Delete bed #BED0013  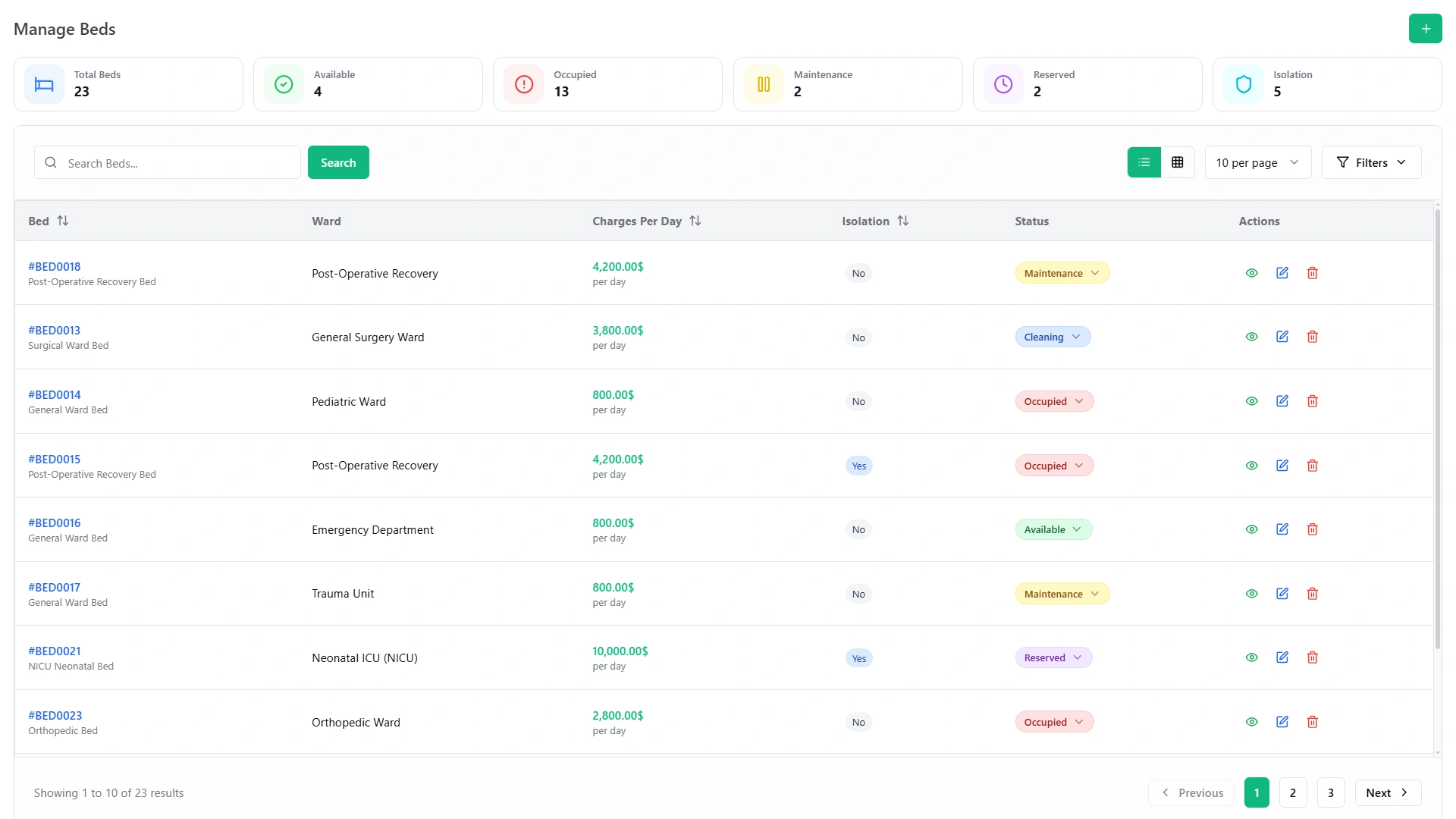[1312, 337]
